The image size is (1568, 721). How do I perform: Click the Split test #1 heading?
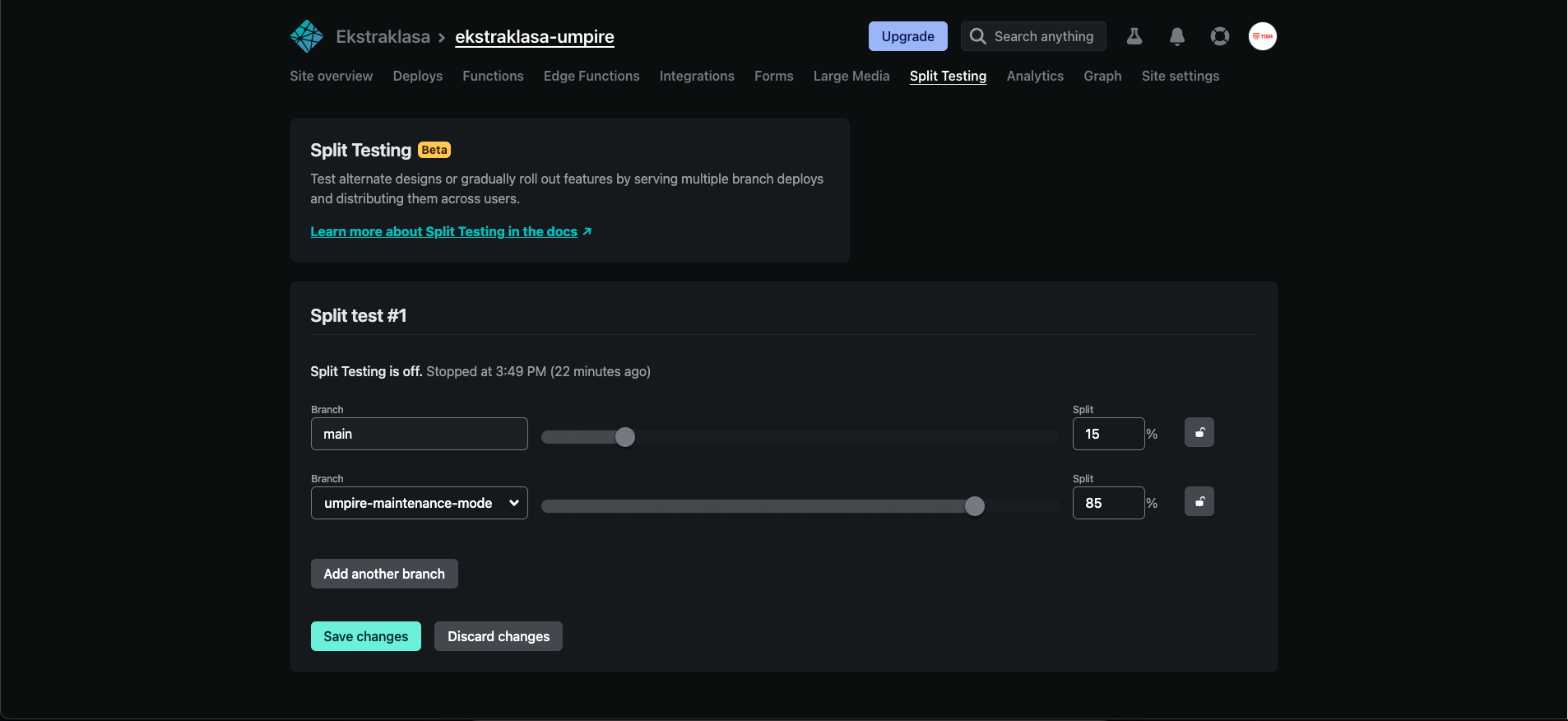coord(359,315)
